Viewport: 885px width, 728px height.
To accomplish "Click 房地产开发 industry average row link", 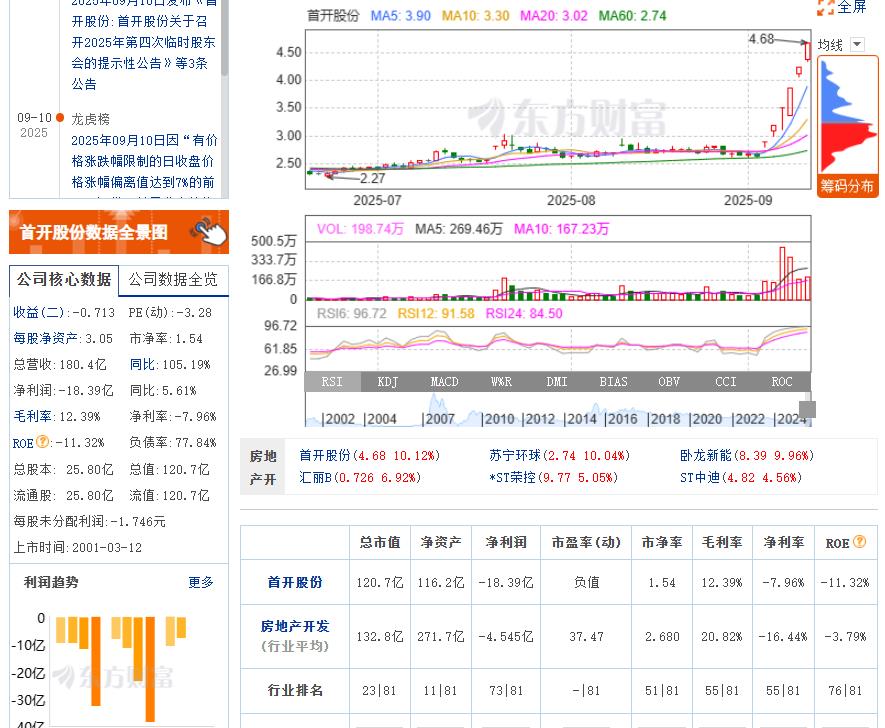I will (295, 626).
